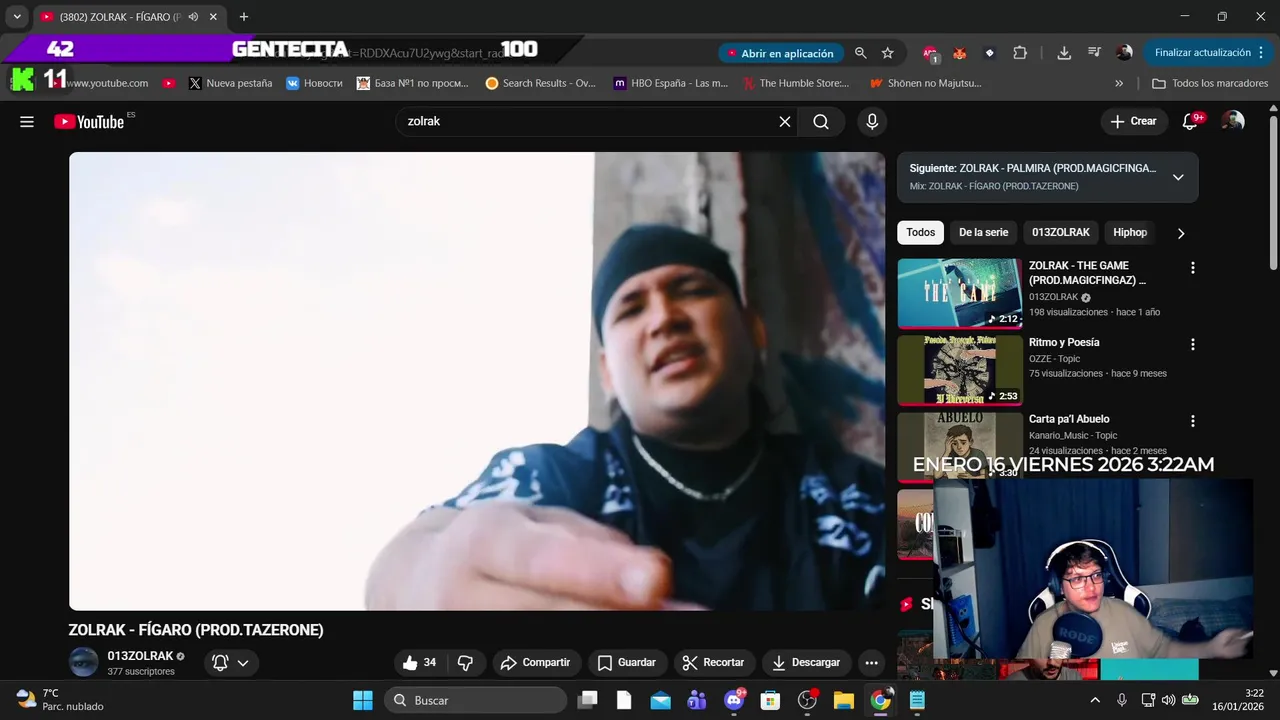Click Finalizar actualización button
Image resolution: width=1280 pixels, height=720 pixels.
[x=1209, y=53]
